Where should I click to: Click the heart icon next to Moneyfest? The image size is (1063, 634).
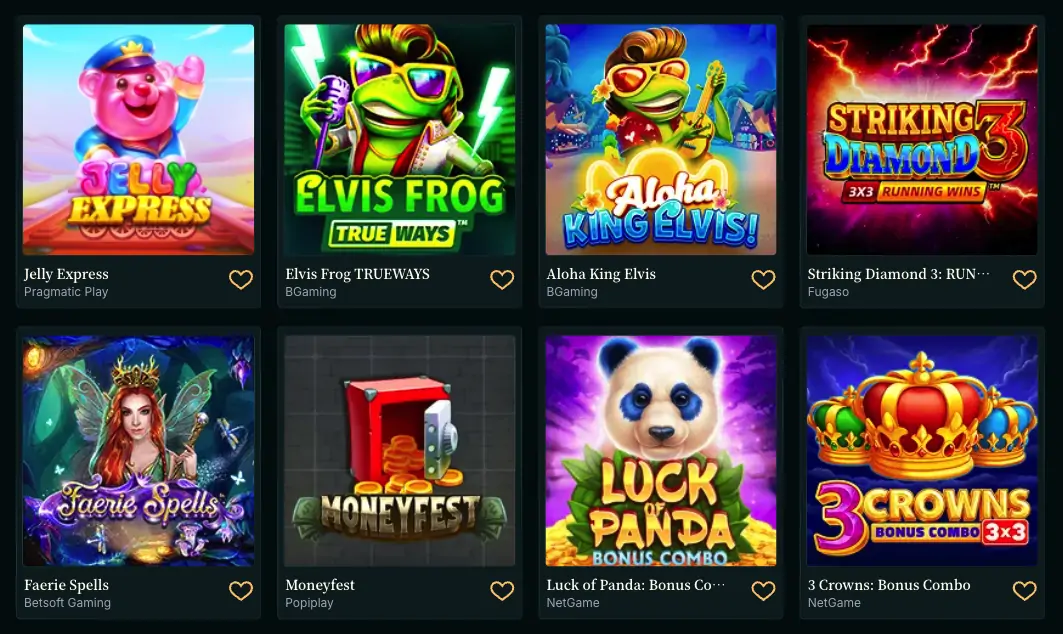coord(502,591)
